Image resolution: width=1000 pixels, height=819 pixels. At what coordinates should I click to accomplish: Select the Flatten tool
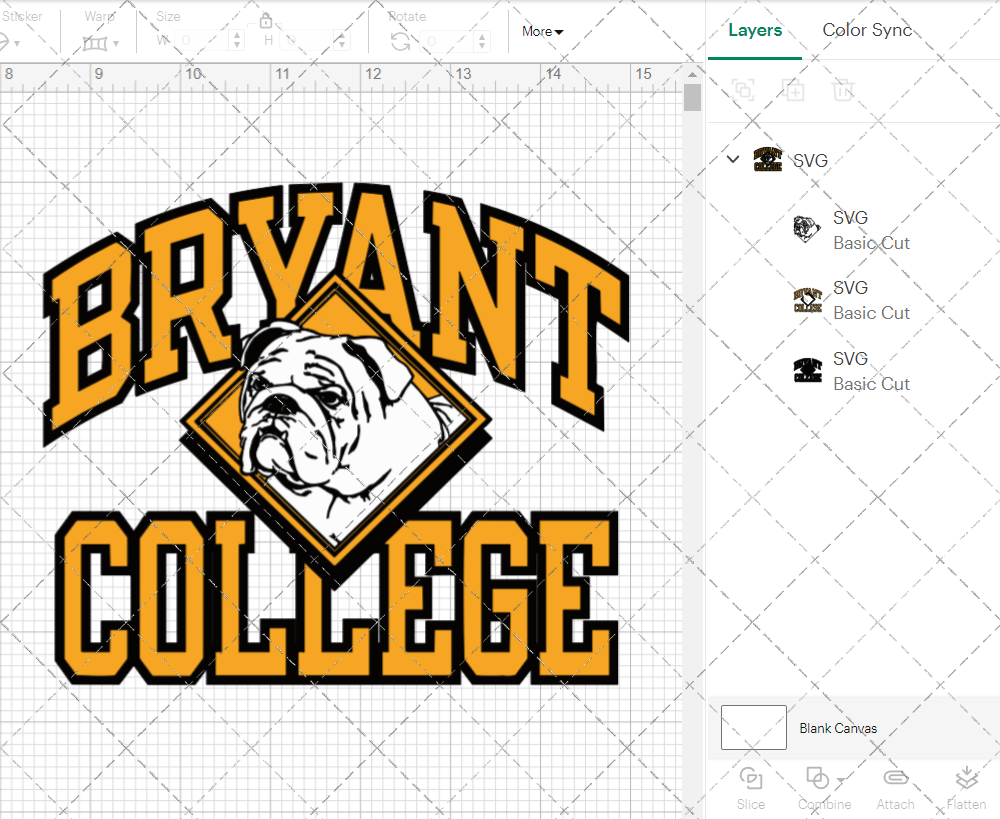coord(966,788)
